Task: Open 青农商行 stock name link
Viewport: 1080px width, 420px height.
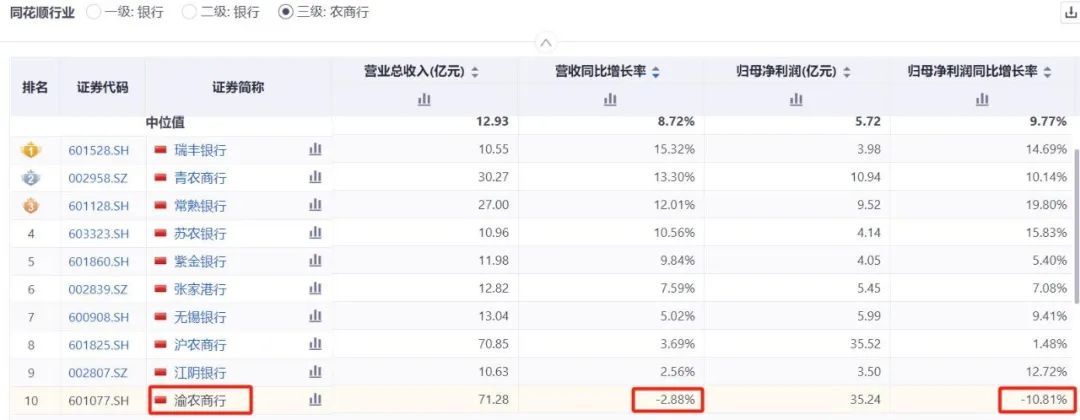Action: coord(200,178)
